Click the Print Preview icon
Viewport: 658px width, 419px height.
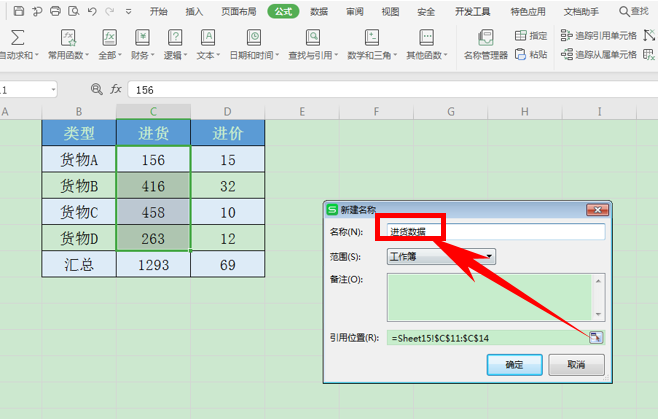(73, 11)
